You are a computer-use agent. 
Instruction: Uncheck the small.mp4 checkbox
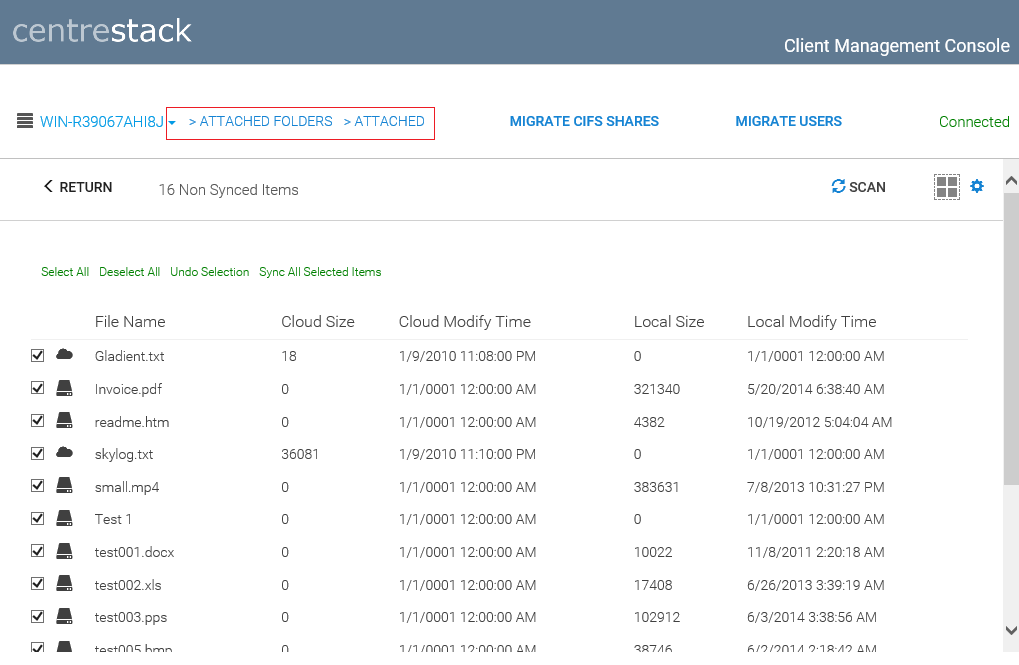point(38,486)
